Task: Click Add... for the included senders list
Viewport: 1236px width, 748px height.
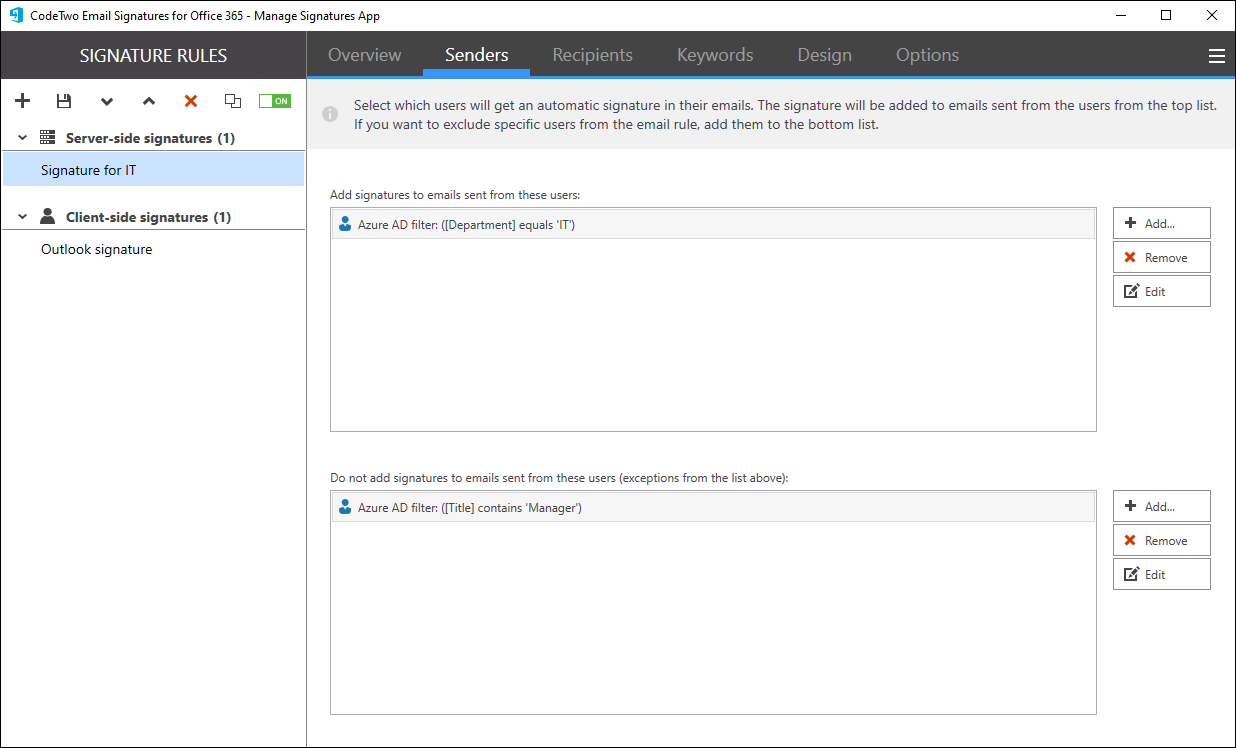Action: coord(1162,223)
